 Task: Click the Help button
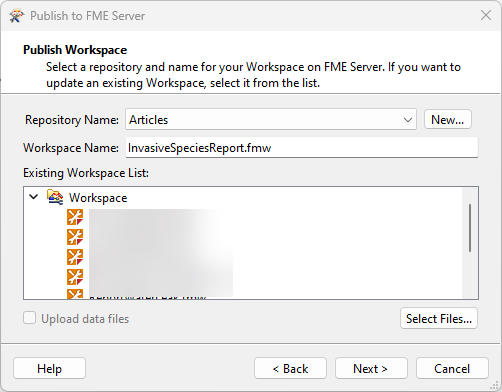pos(49,368)
